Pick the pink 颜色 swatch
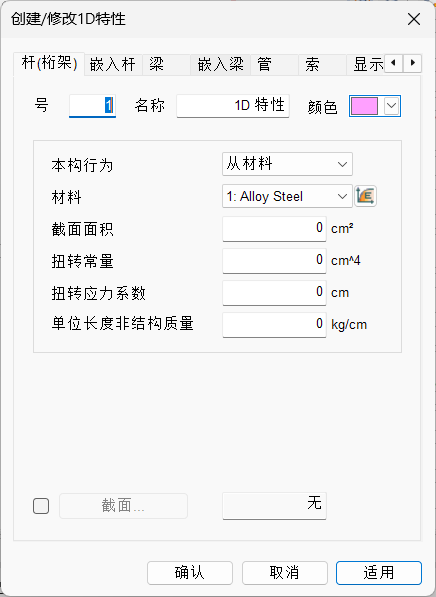Image resolution: width=436 pixels, height=597 pixels. pyautogui.click(x=364, y=106)
